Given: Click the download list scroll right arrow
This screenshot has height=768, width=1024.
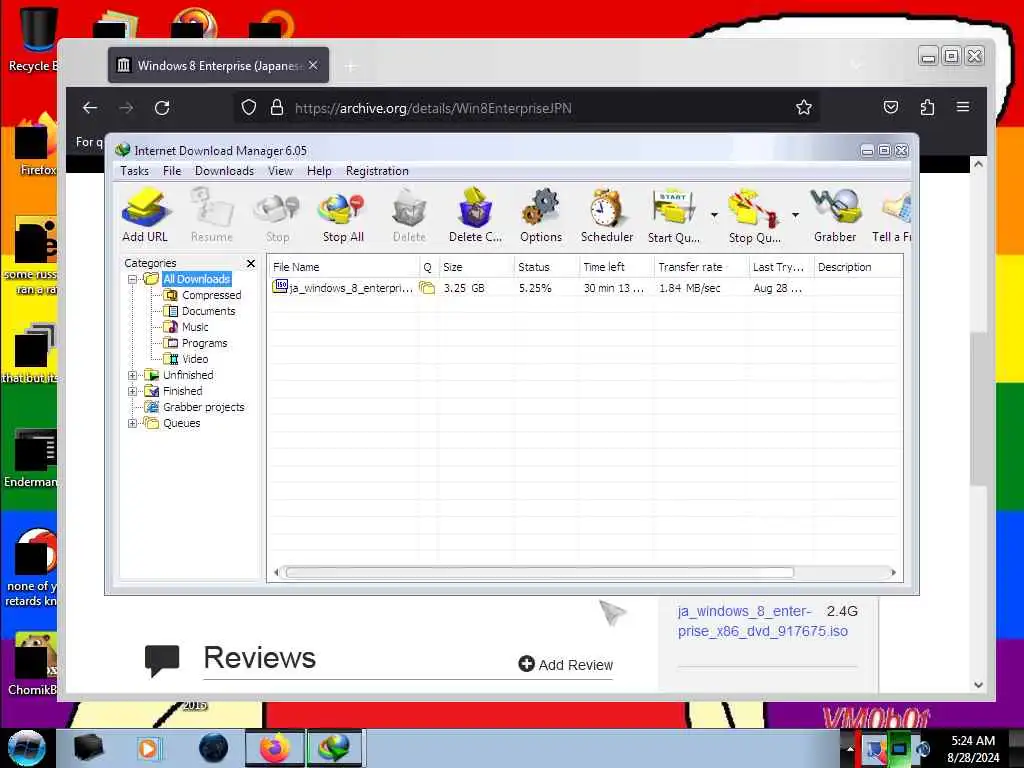Looking at the screenshot, I should pos(893,573).
